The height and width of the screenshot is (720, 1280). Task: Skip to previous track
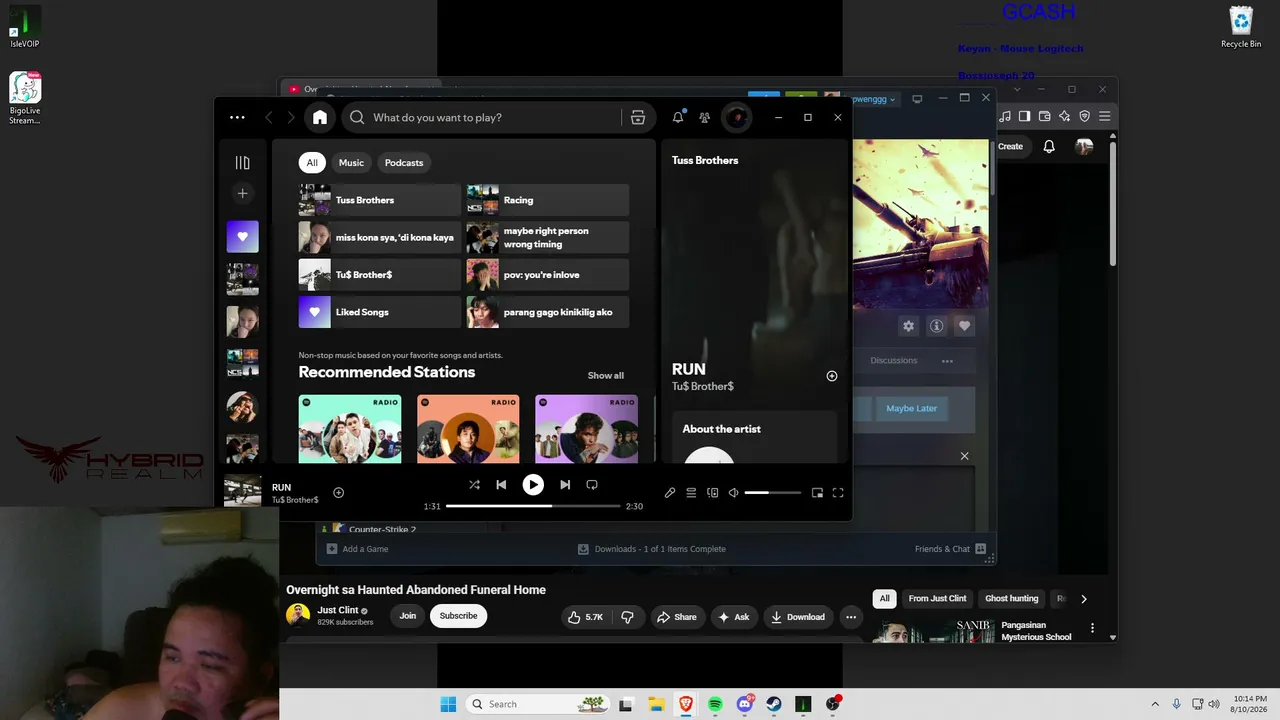[x=501, y=485]
